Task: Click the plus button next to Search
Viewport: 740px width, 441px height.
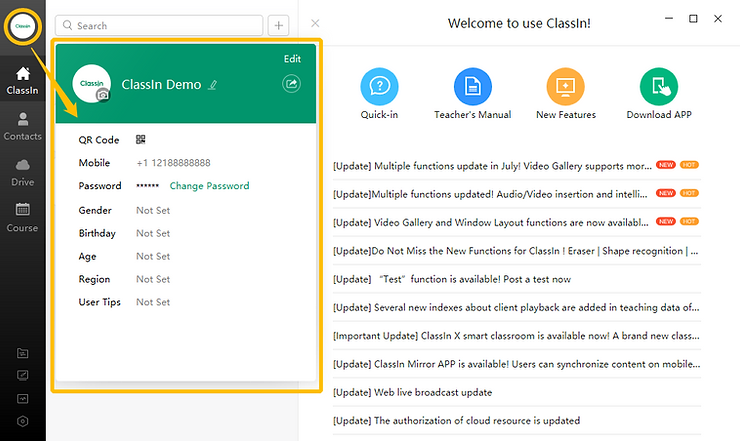Action: click(x=279, y=25)
